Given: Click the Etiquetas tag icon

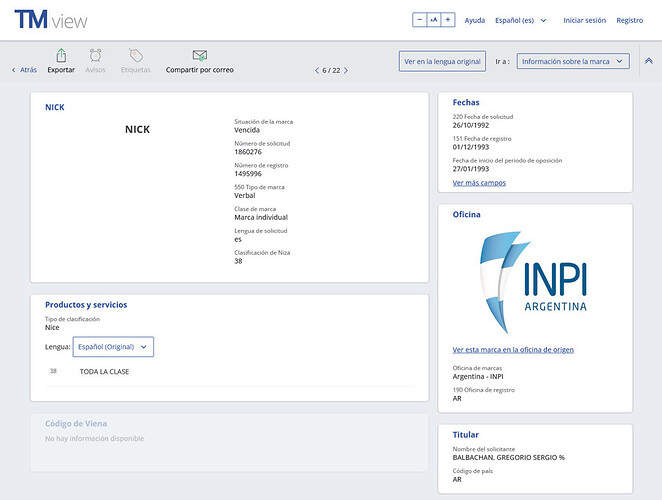Looking at the screenshot, I should 136,56.
